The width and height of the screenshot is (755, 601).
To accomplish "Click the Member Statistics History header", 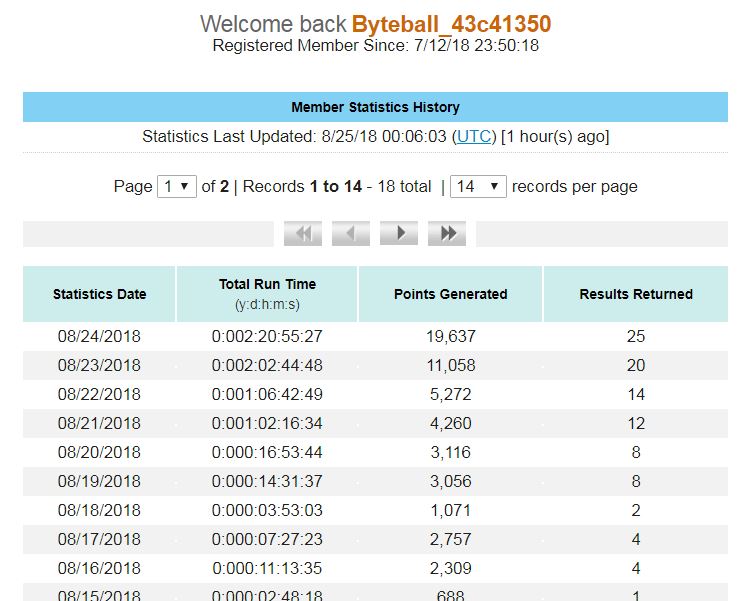I will coord(376,107).
